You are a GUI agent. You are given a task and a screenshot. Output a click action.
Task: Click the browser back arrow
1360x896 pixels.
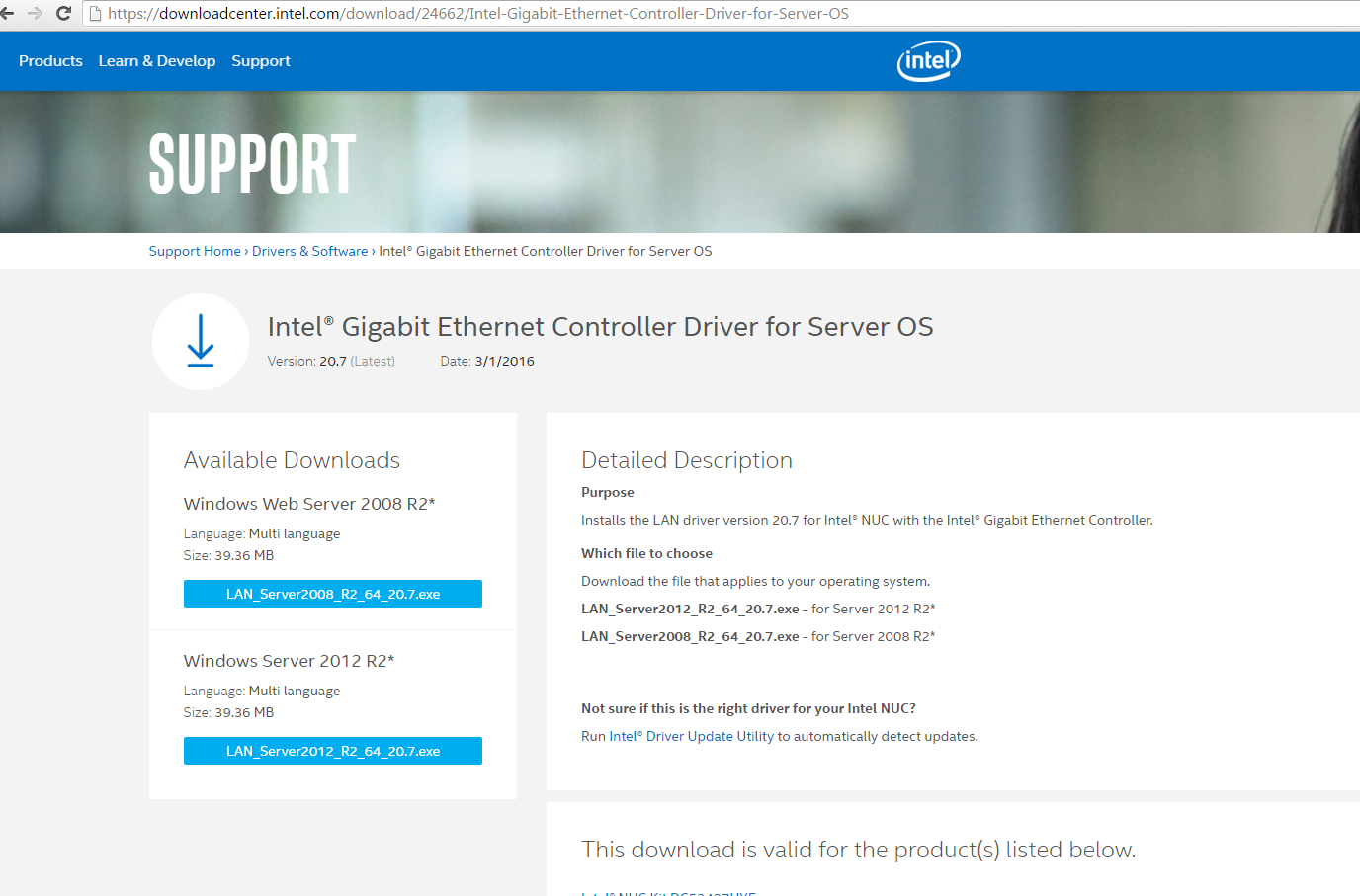8,13
